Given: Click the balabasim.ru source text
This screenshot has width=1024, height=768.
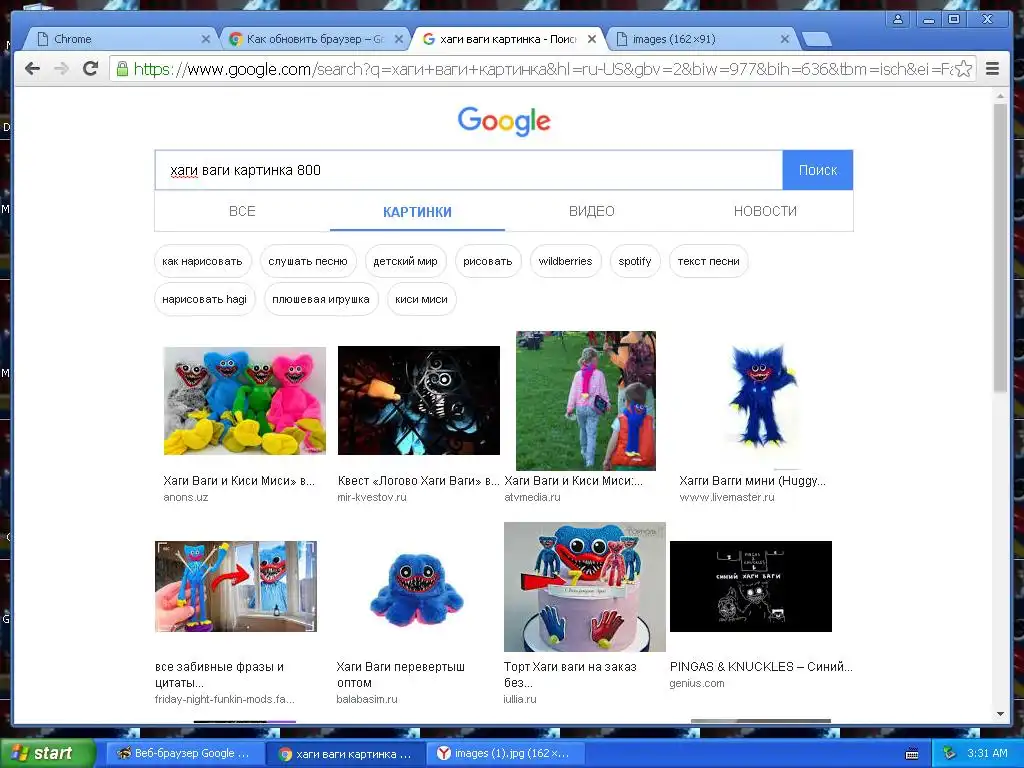Looking at the screenshot, I should point(367,699).
